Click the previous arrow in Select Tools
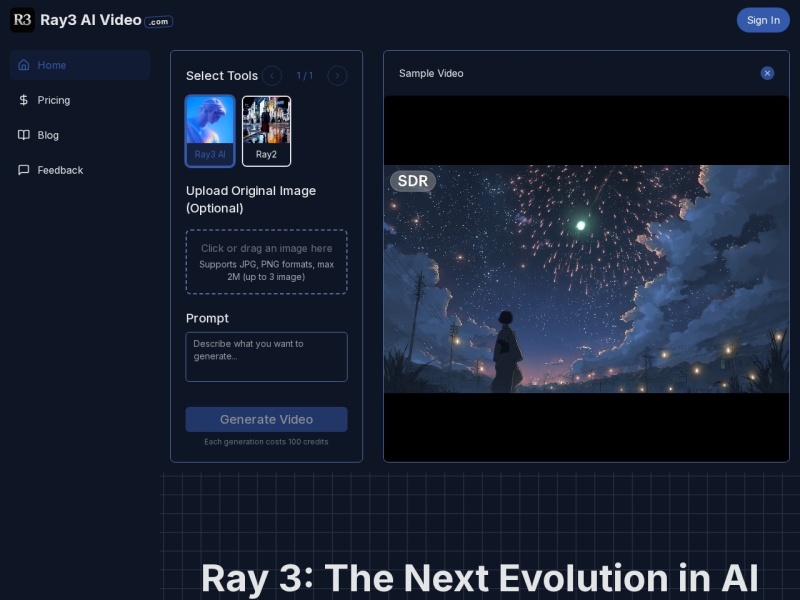Viewport: 800px width, 600px height. click(273, 75)
